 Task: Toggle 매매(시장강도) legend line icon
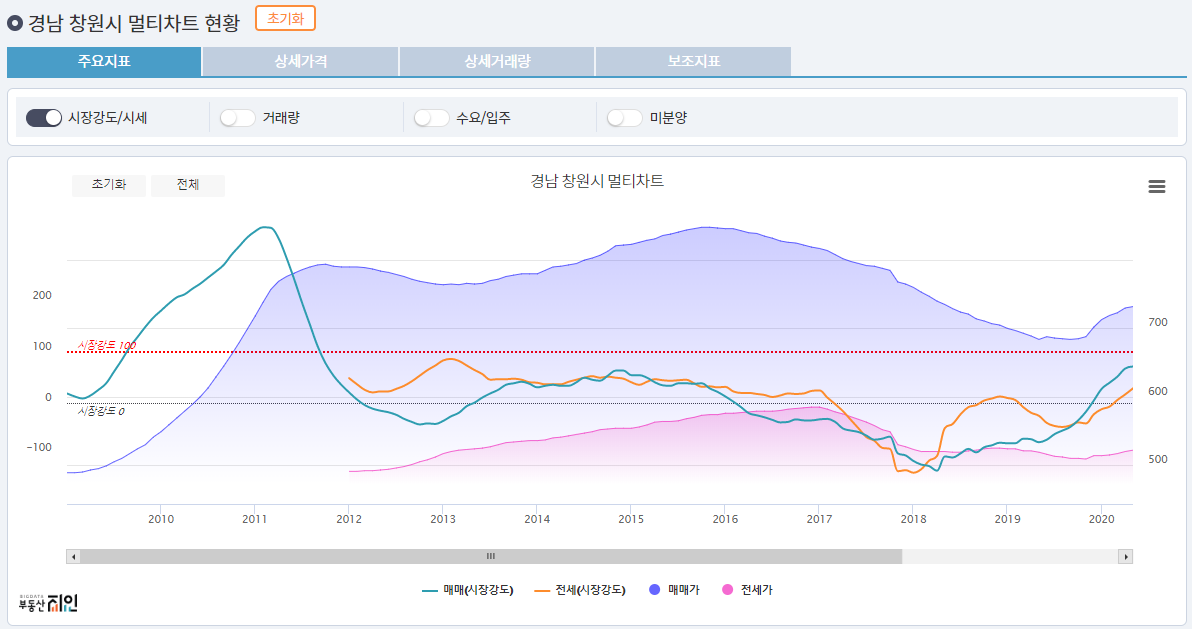[430, 590]
